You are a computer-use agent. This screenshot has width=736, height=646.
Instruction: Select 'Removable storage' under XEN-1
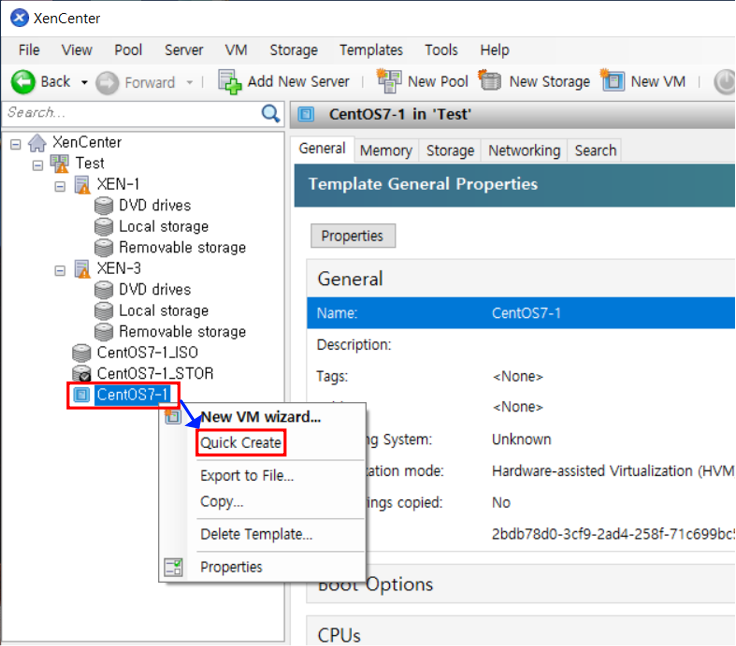[182, 247]
